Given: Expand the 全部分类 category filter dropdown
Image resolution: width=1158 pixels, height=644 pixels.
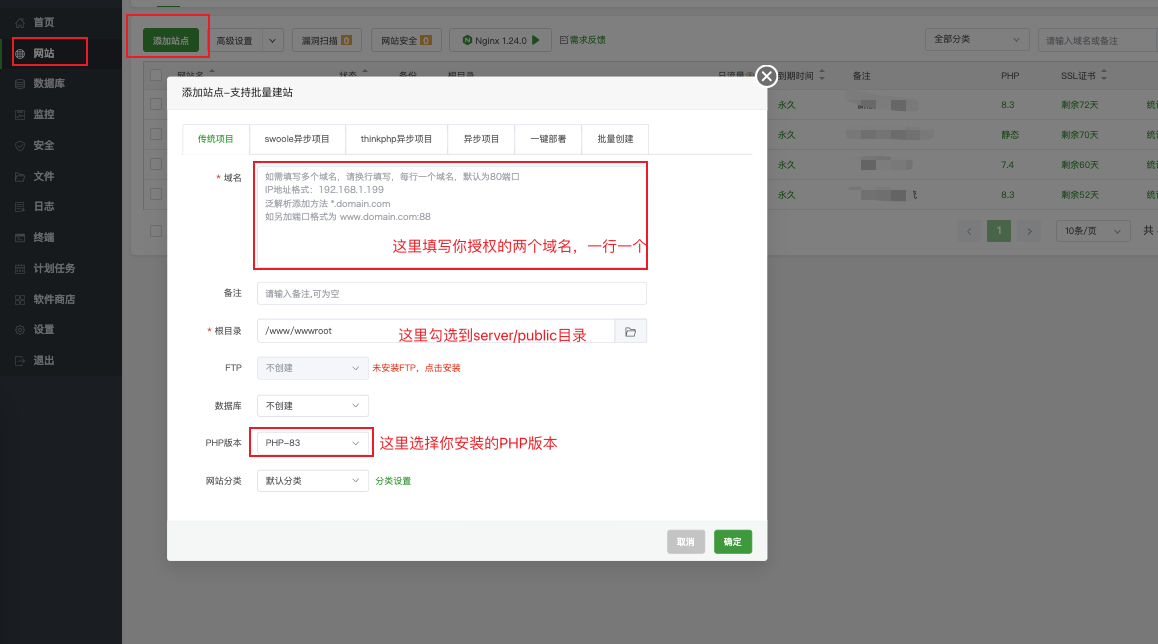Looking at the screenshot, I should pos(976,38).
